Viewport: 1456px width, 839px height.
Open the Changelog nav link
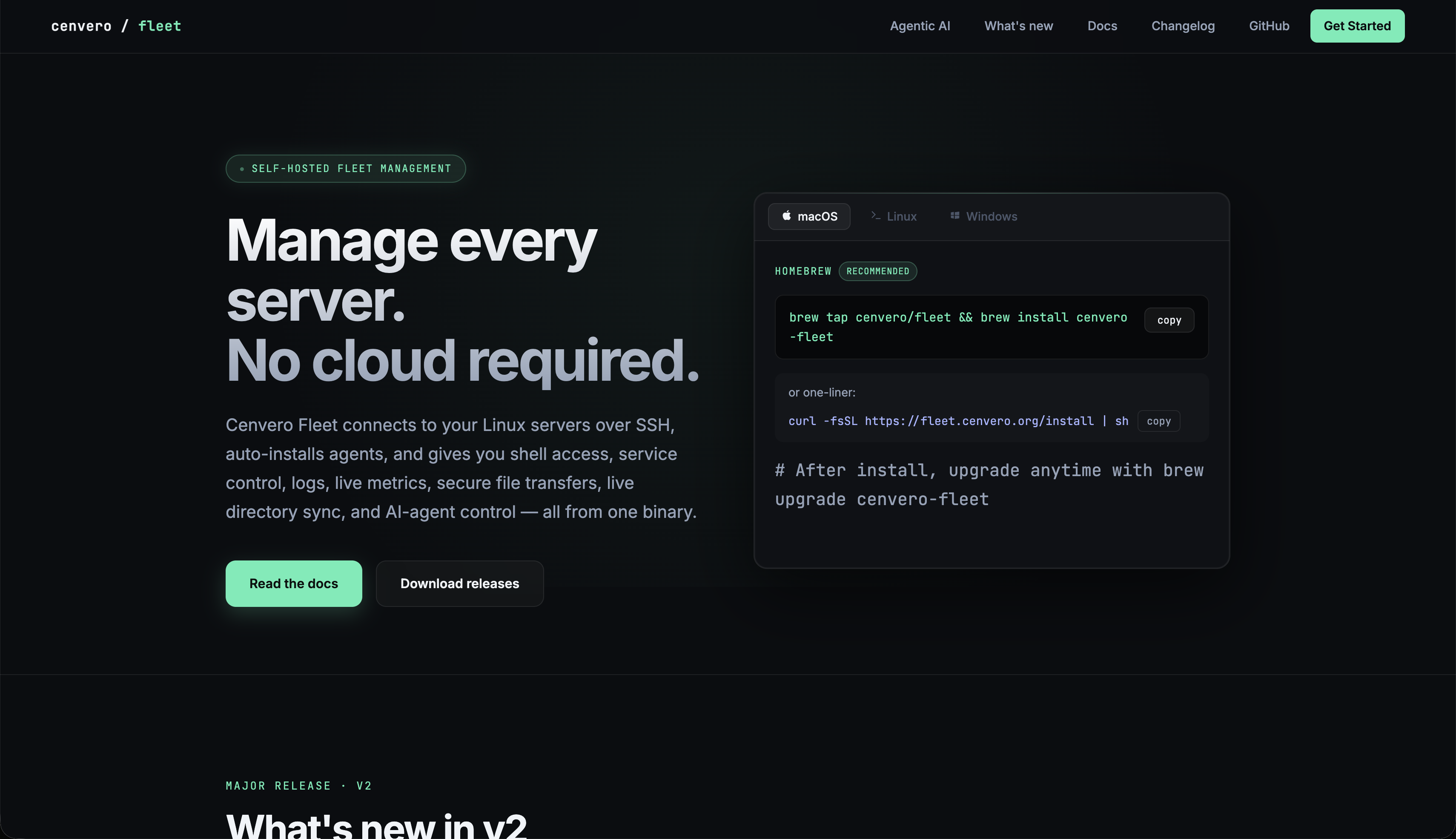pos(1183,26)
